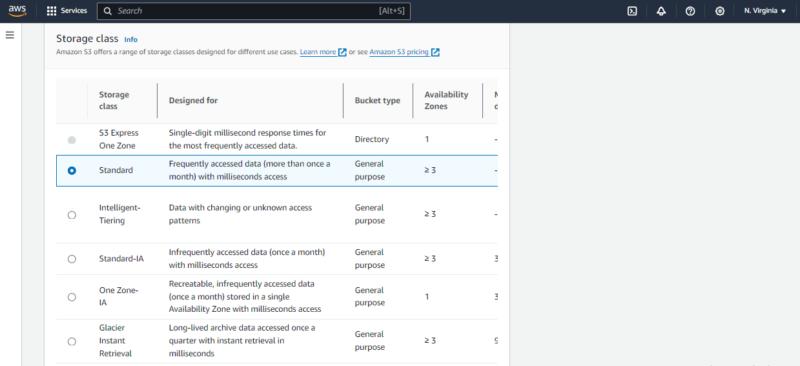Screen dimensions: 800x366
Task: Launch CloudShell from the top bar
Action: click(x=632, y=11)
